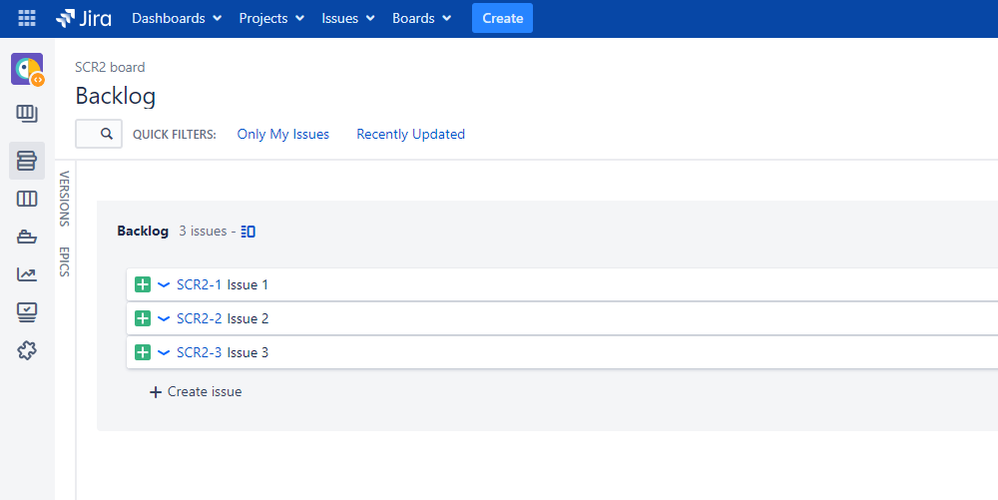Click Create issue under the backlog
The width and height of the screenshot is (998, 500).
(195, 392)
